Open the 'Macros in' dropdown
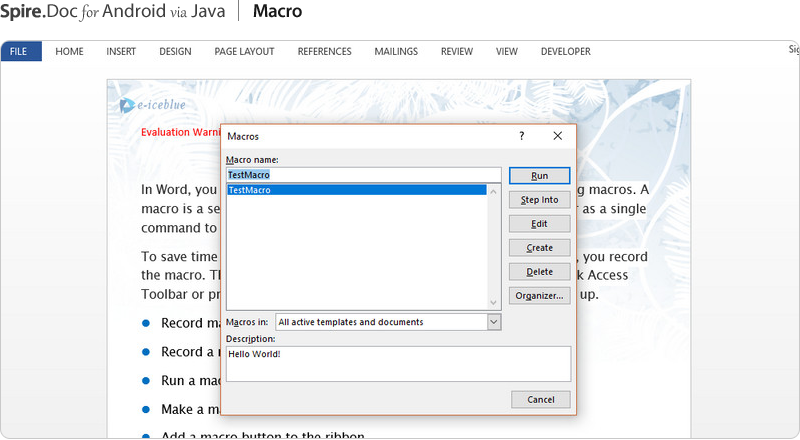 (x=493, y=322)
